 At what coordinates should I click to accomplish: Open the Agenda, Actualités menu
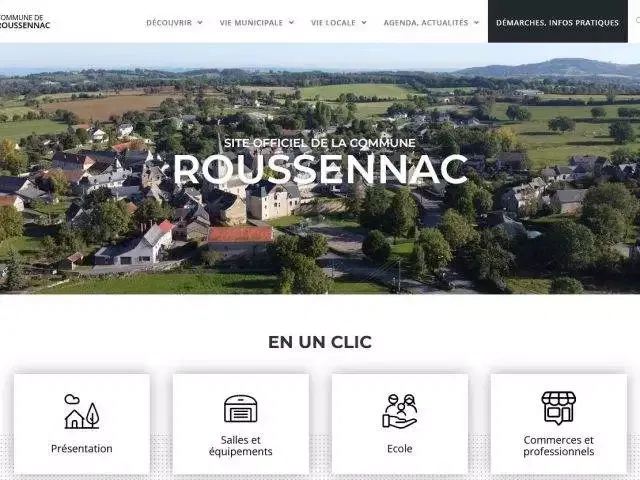(426, 23)
